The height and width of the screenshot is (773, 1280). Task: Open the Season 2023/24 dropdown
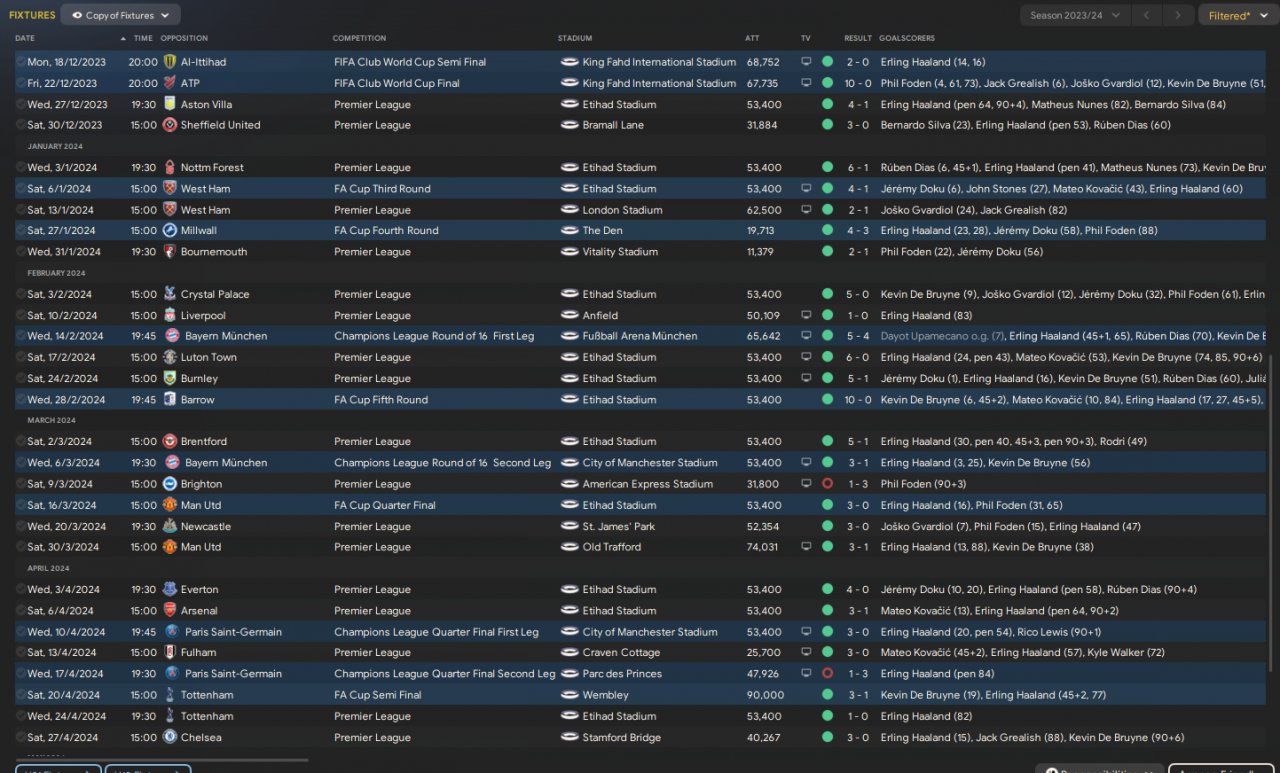tap(1075, 15)
